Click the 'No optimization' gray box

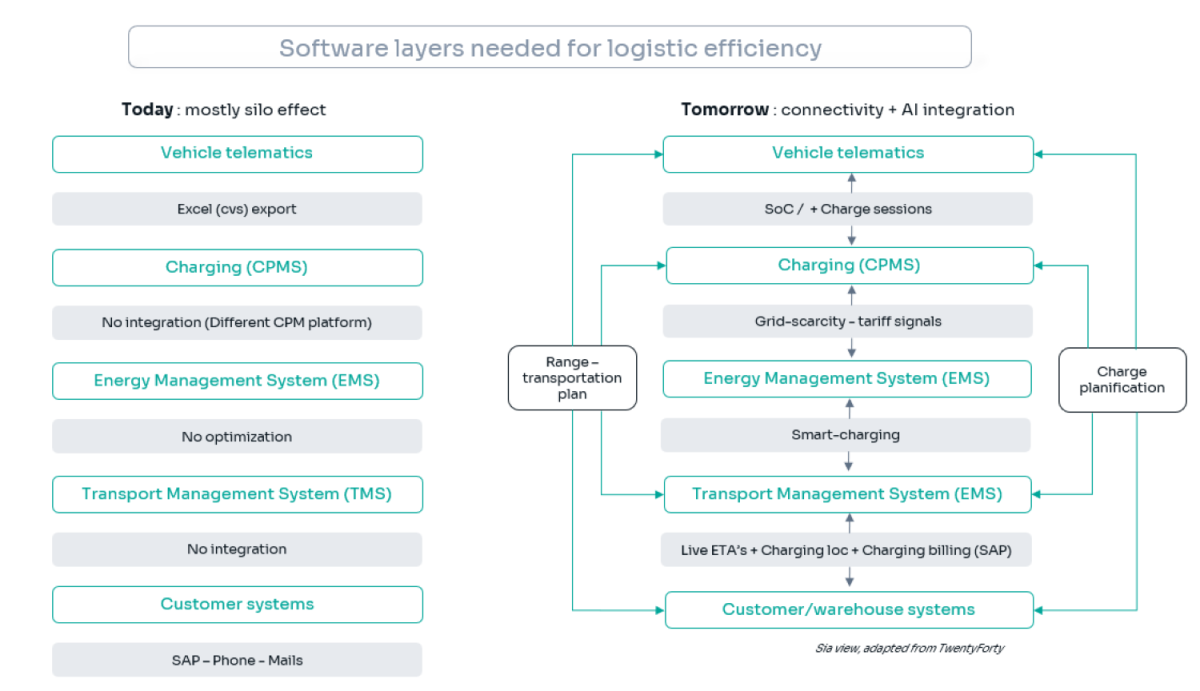tap(237, 437)
